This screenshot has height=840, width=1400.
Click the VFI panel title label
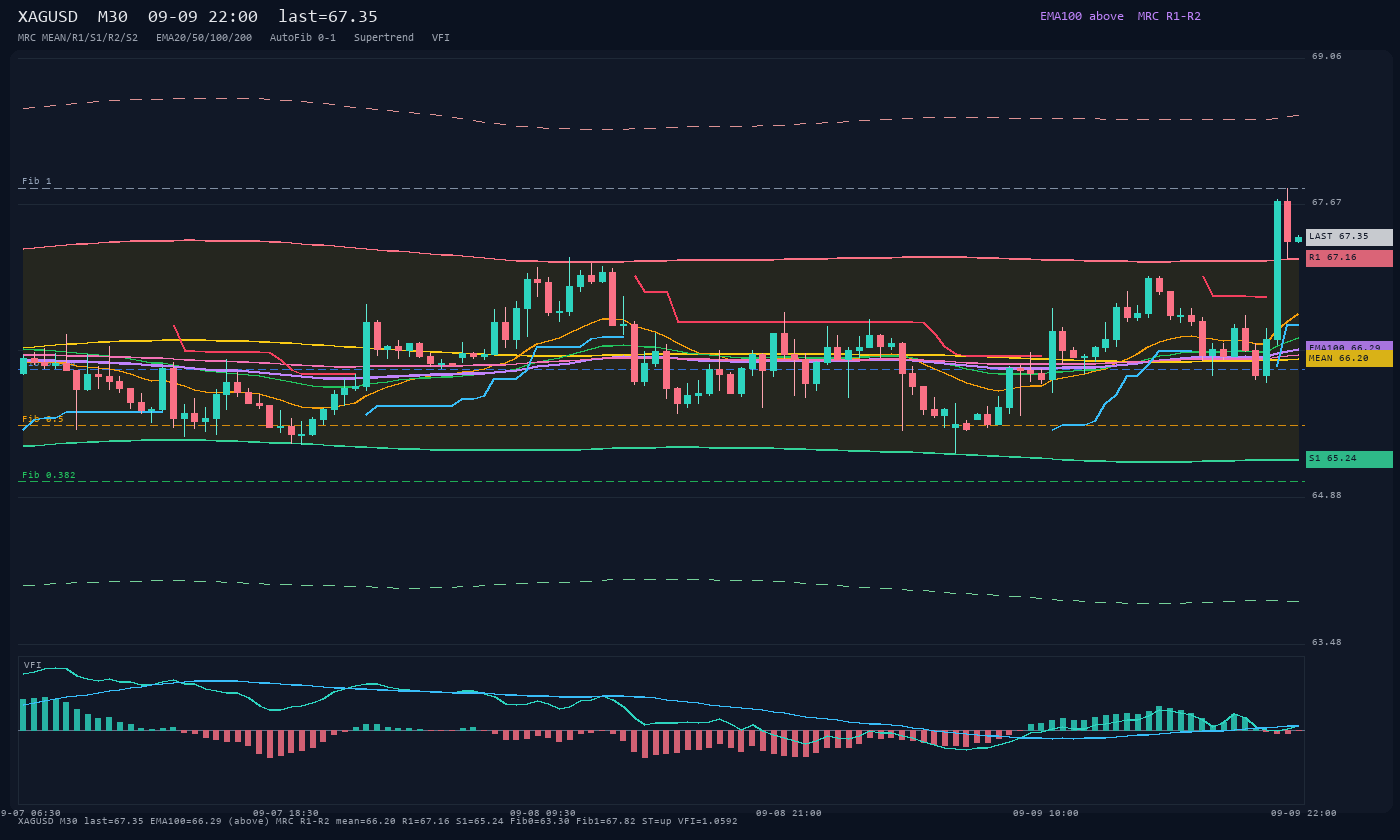click(33, 665)
